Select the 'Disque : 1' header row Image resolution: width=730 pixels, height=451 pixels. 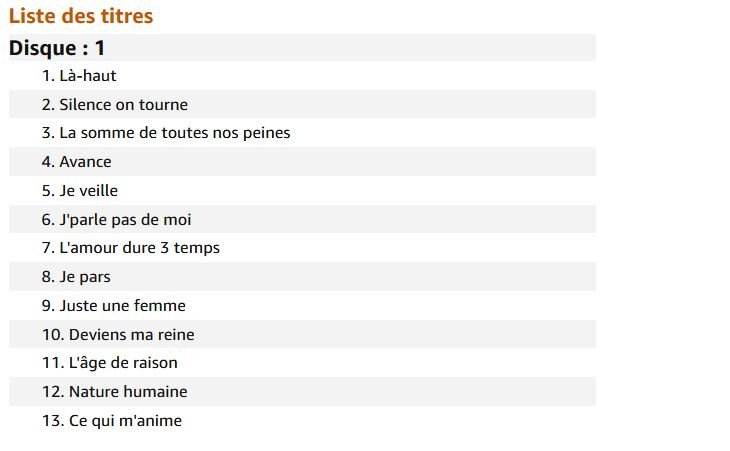(58, 47)
